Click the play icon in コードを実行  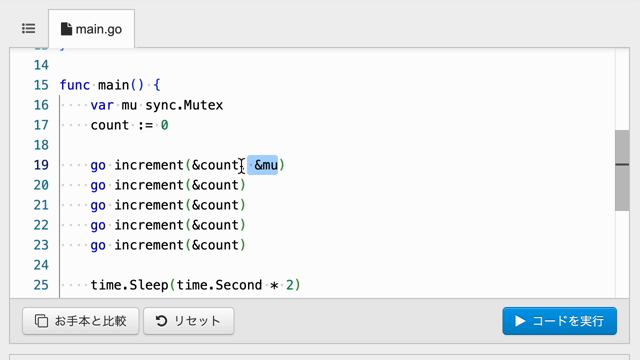click(520, 321)
